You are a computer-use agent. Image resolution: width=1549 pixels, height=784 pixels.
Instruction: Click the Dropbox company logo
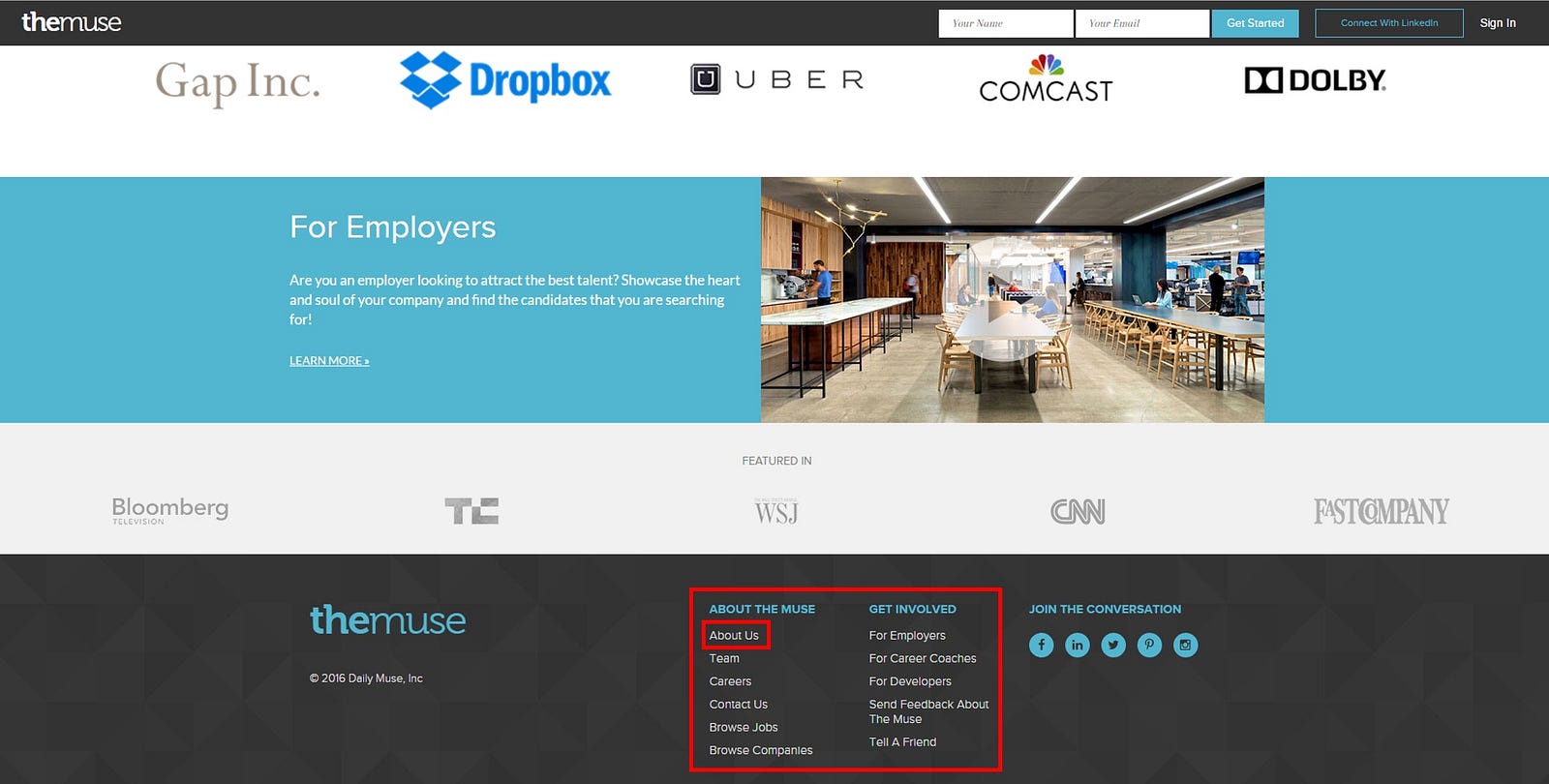click(505, 80)
